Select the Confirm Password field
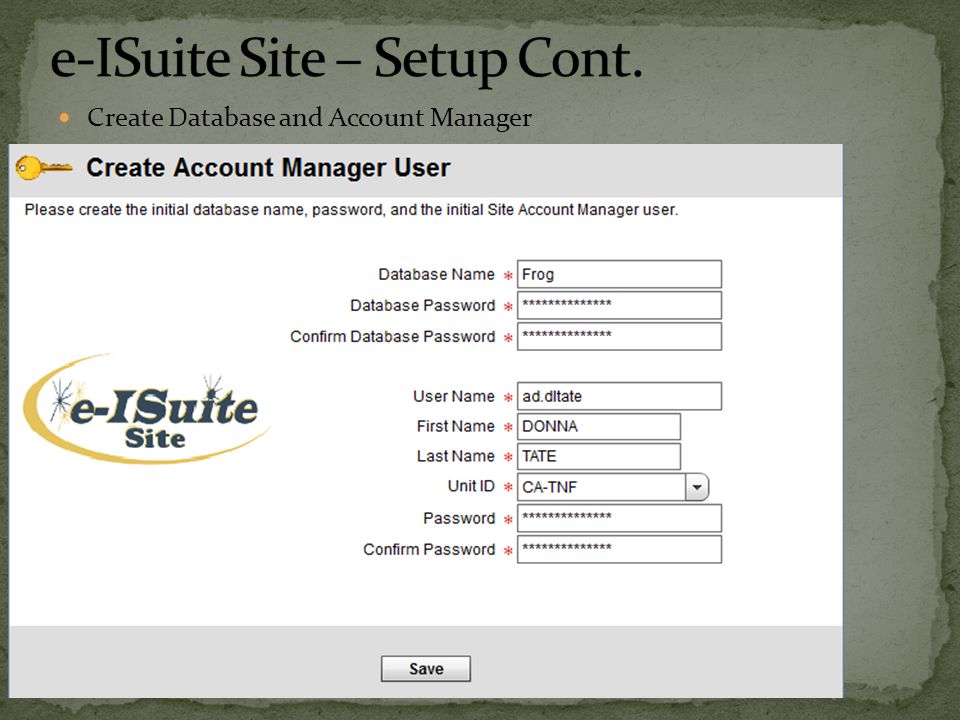This screenshot has height=720, width=960. point(619,549)
